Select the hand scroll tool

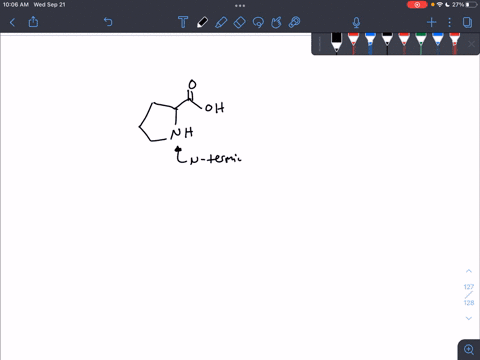pyautogui.click(x=276, y=22)
